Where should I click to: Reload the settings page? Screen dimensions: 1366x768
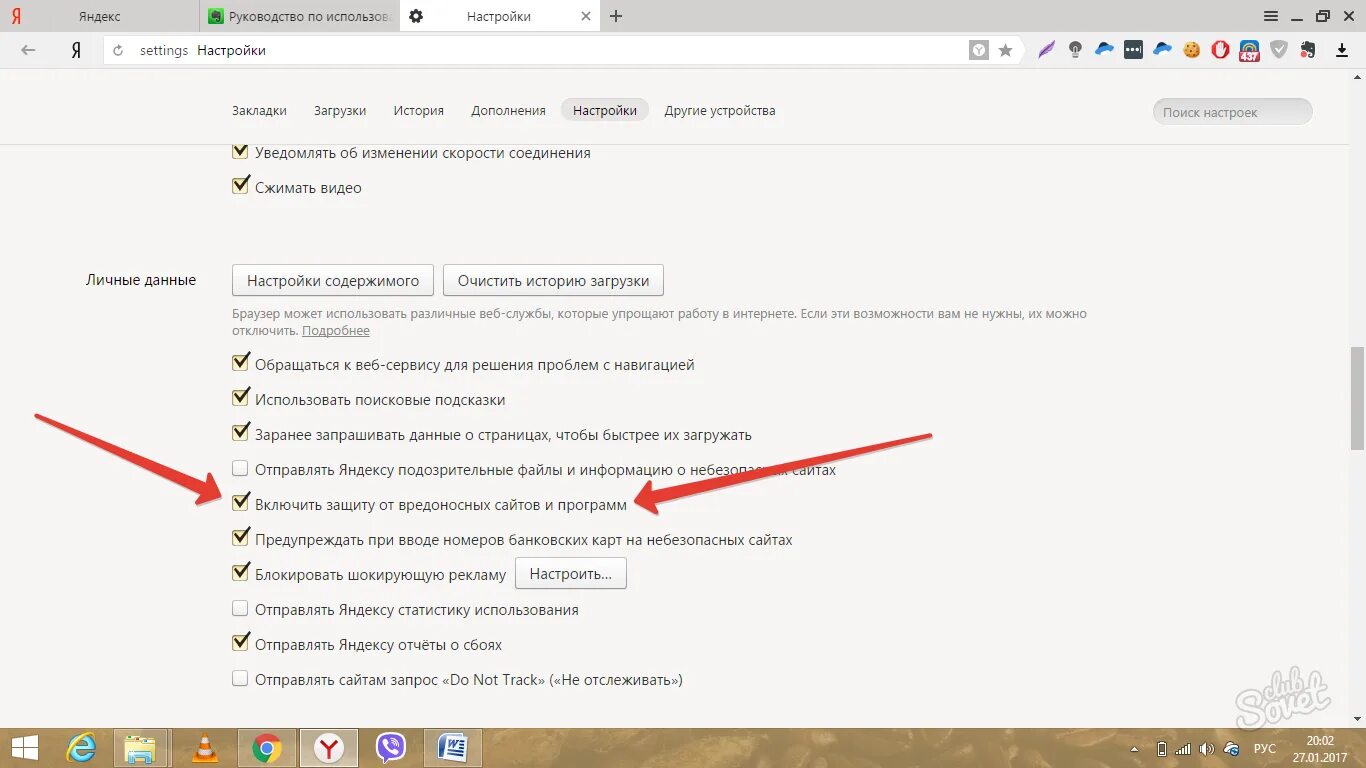pos(118,50)
